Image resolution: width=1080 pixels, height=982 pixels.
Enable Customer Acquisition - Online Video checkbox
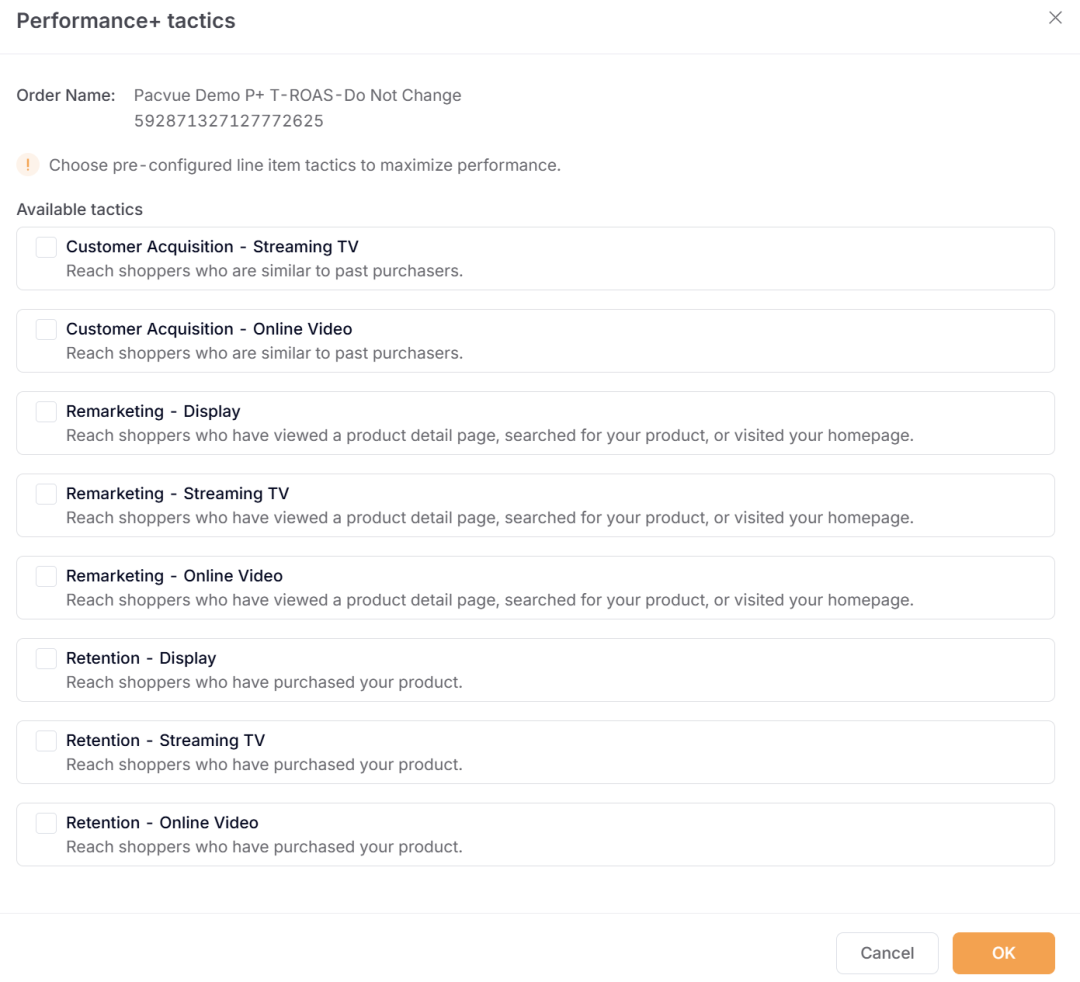pyautogui.click(x=46, y=329)
